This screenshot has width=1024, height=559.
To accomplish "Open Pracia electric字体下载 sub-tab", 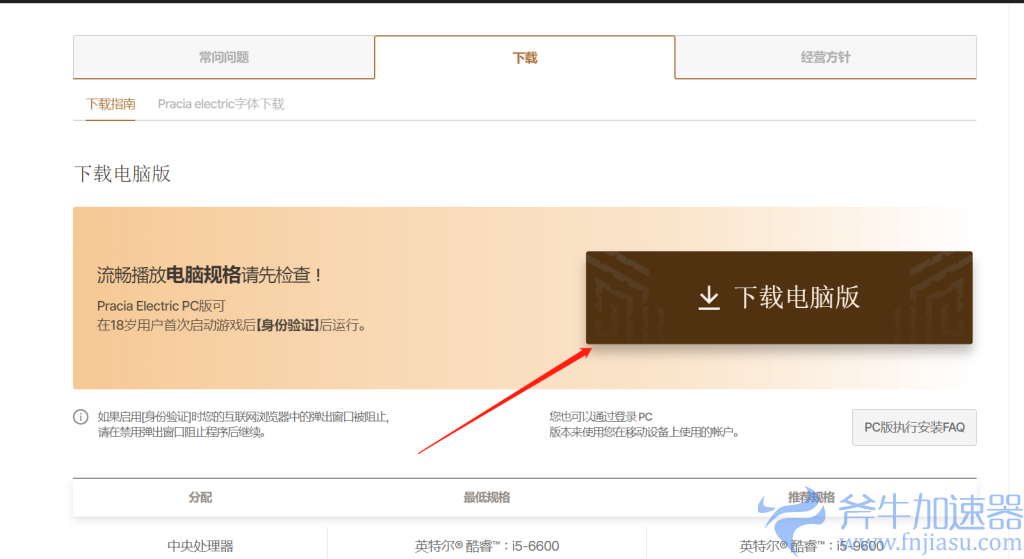I will tap(221, 104).
